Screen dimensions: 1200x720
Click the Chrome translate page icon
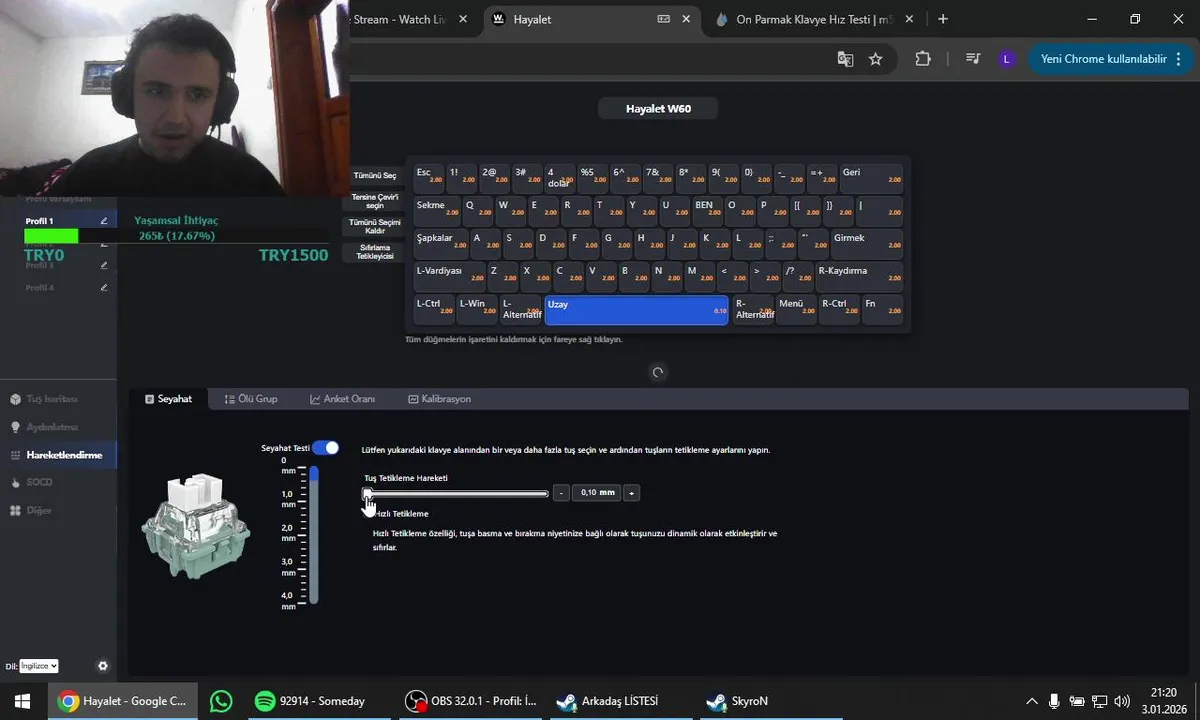coord(845,59)
